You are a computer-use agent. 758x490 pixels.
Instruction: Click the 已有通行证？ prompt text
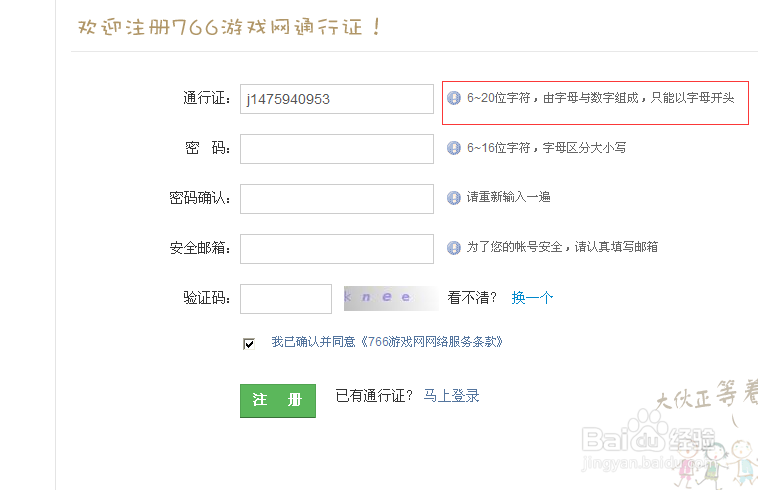coord(374,396)
